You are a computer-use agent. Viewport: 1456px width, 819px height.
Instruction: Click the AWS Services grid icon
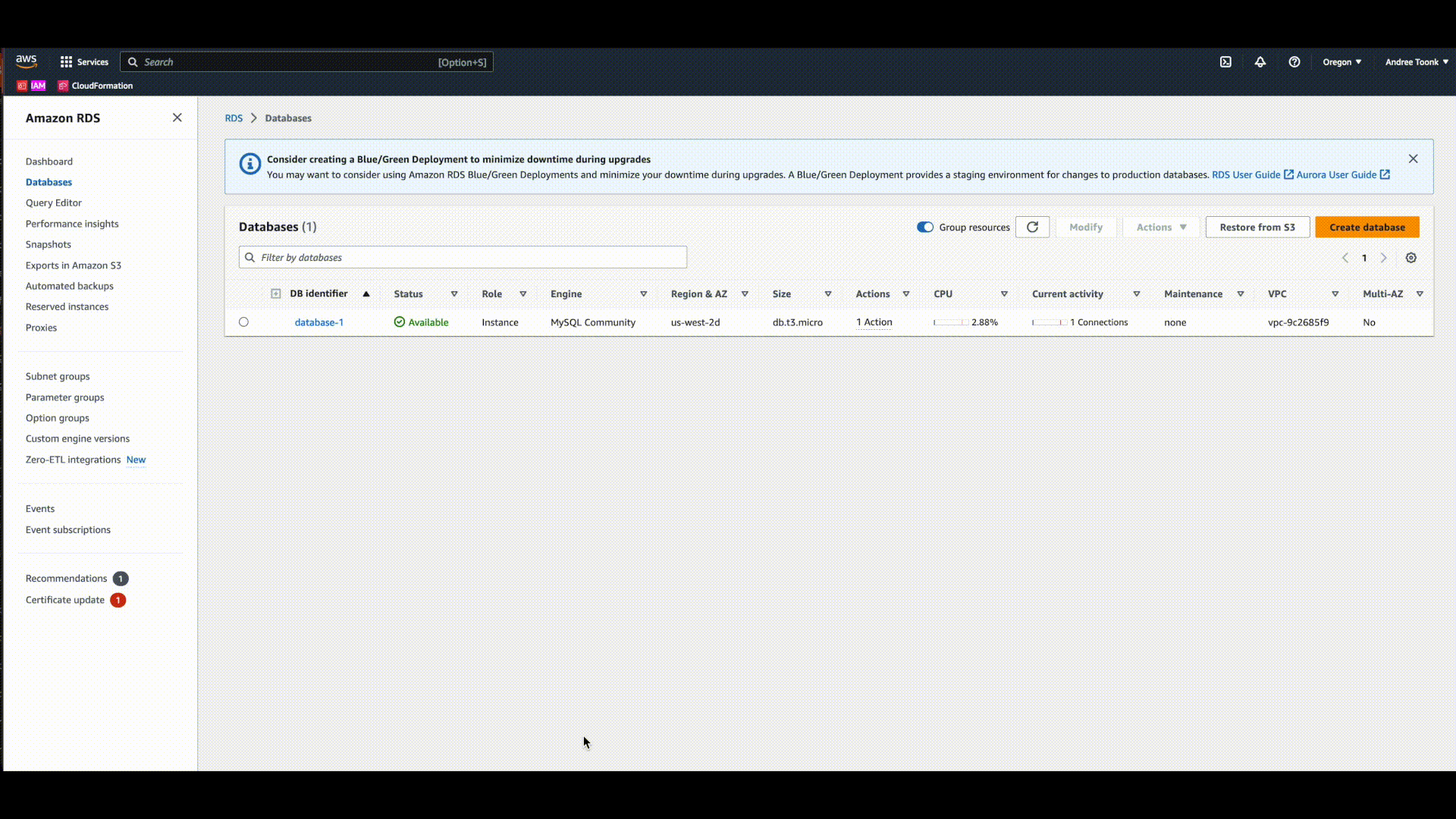pyautogui.click(x=66, y=61)
